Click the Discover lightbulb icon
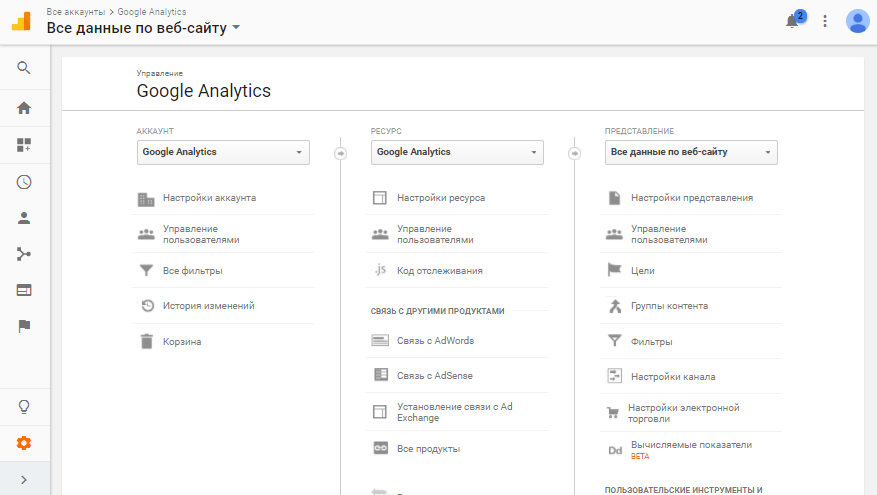The height and width of the screenshot is (495, 877). coord(24,407)
